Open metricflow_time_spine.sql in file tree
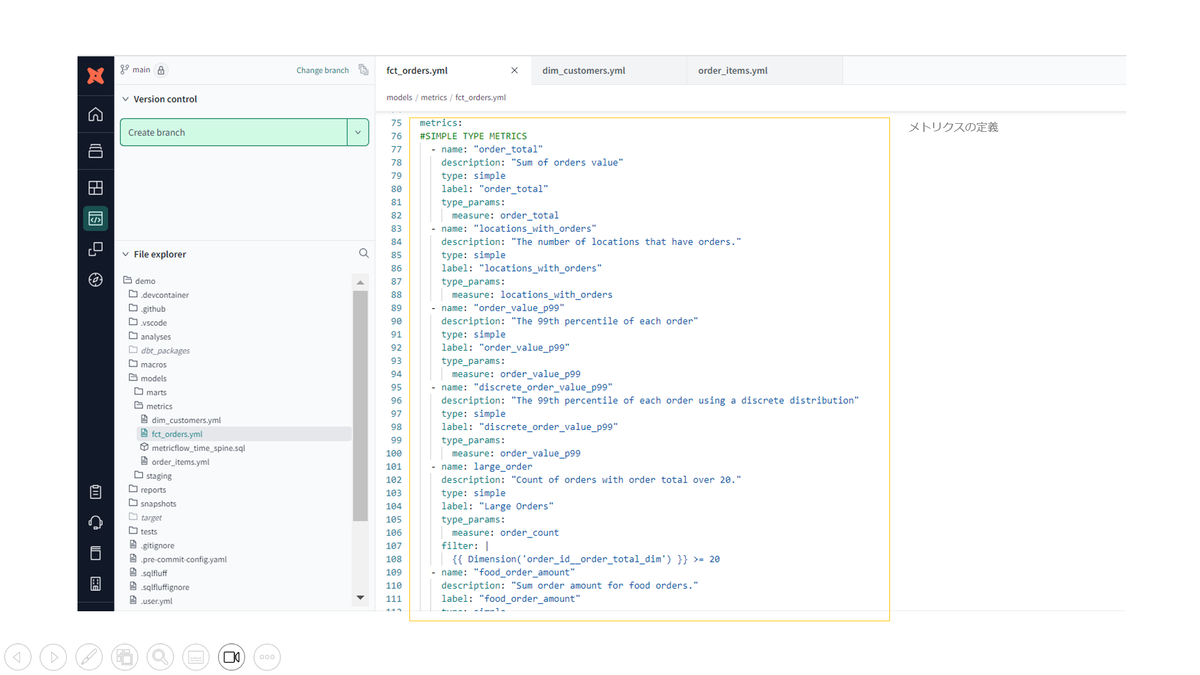Image resolution: width=1200 pixels, height=675 pixels. pyautogui.click(x=193, y=448)
